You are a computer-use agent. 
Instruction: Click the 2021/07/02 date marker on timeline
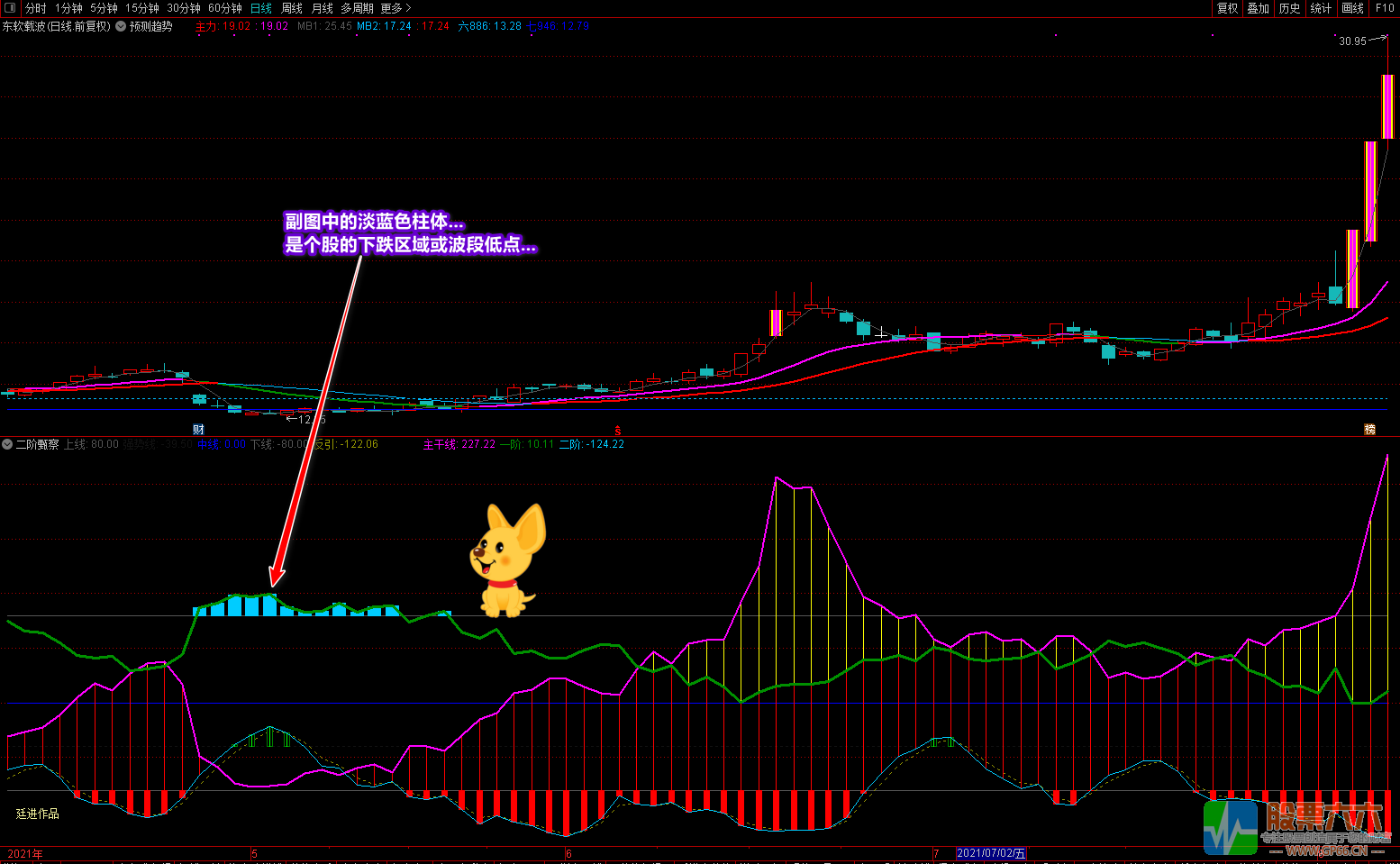pyautogui.click(x=990, y=853)
